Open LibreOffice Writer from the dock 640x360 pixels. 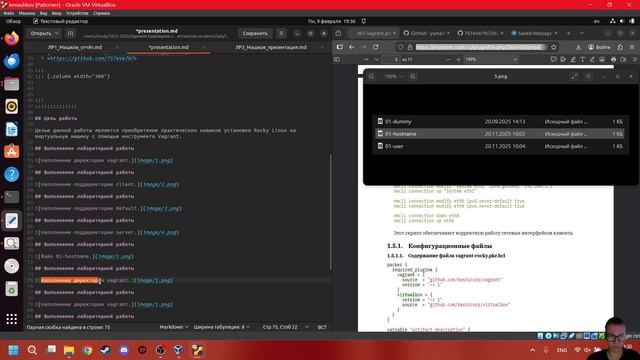click(x=11, y=129)
